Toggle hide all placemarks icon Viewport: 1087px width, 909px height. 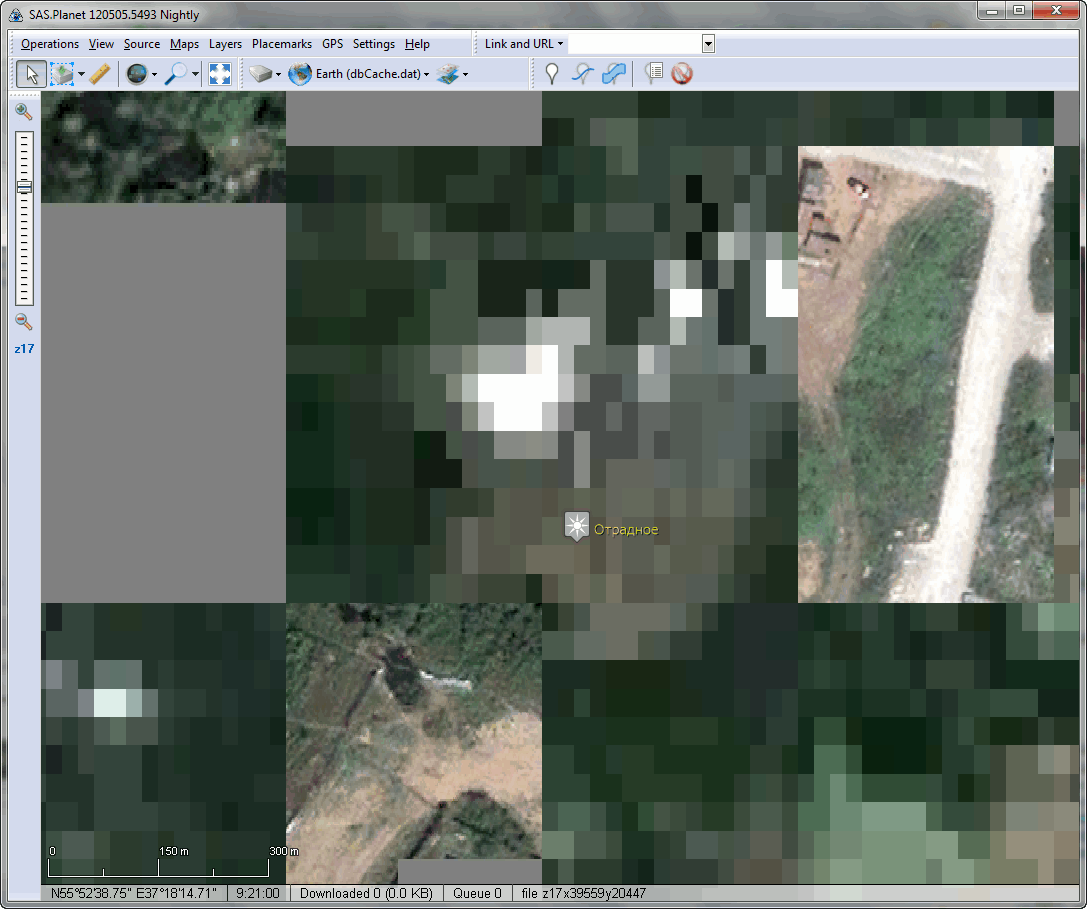(x=683, y=74)
